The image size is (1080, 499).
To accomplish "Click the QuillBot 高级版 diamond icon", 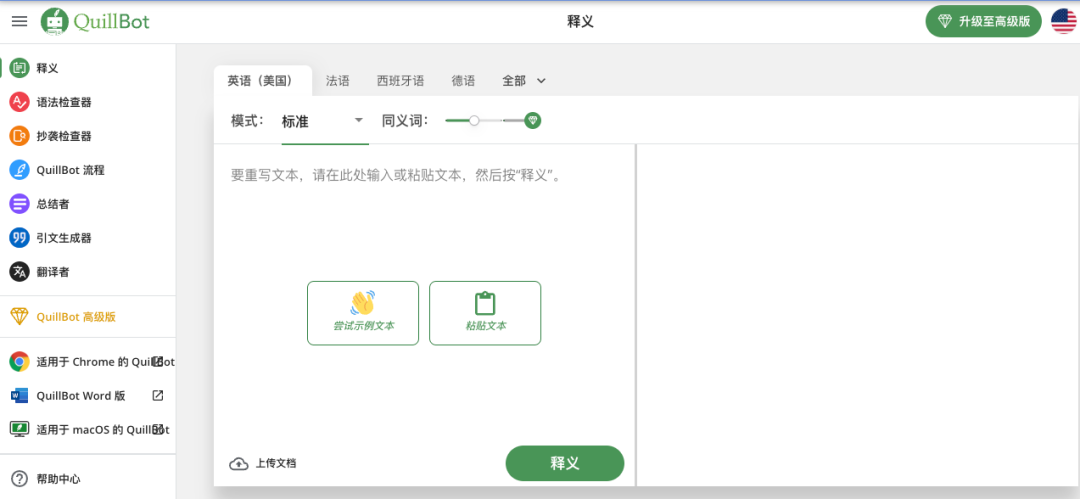I will coord(19,317).
